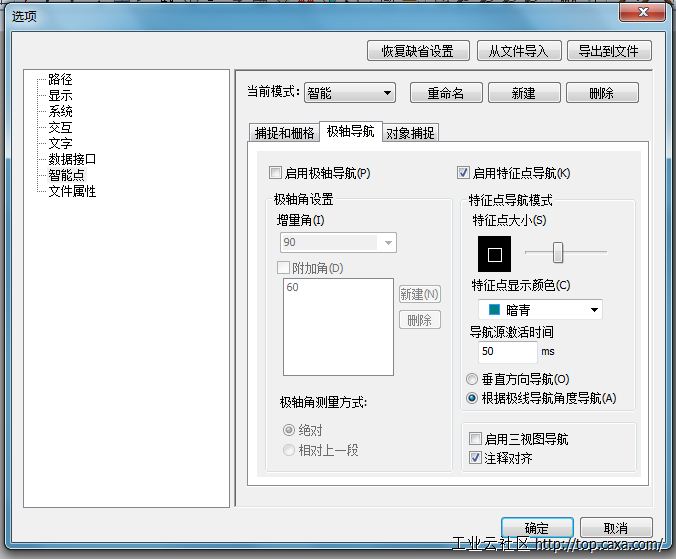Screen dimensions: 676x559
Task: Click the 取消 button
Action: [x=616, y=528]
